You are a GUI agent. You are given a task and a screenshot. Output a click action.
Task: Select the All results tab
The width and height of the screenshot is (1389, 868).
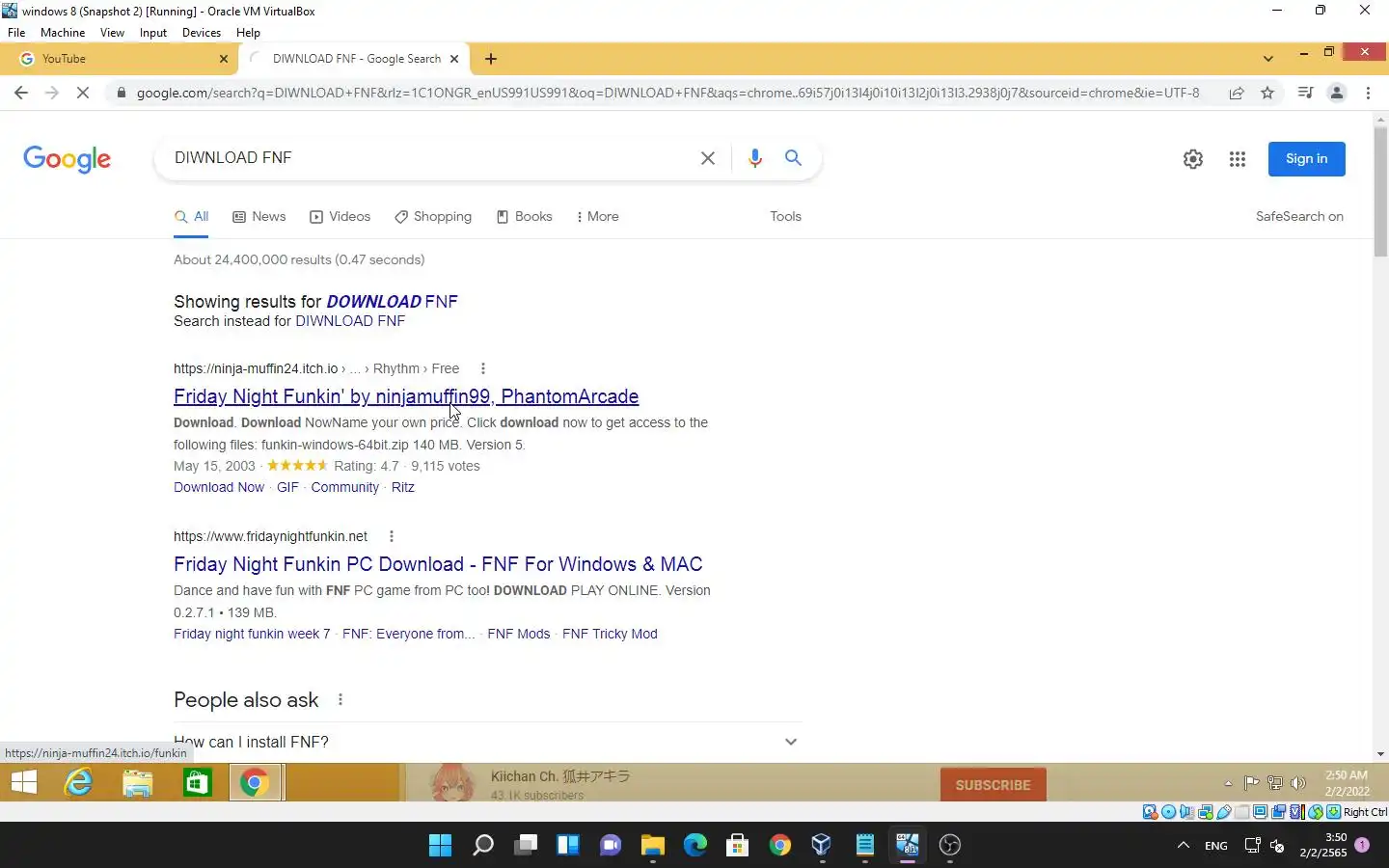191,217
